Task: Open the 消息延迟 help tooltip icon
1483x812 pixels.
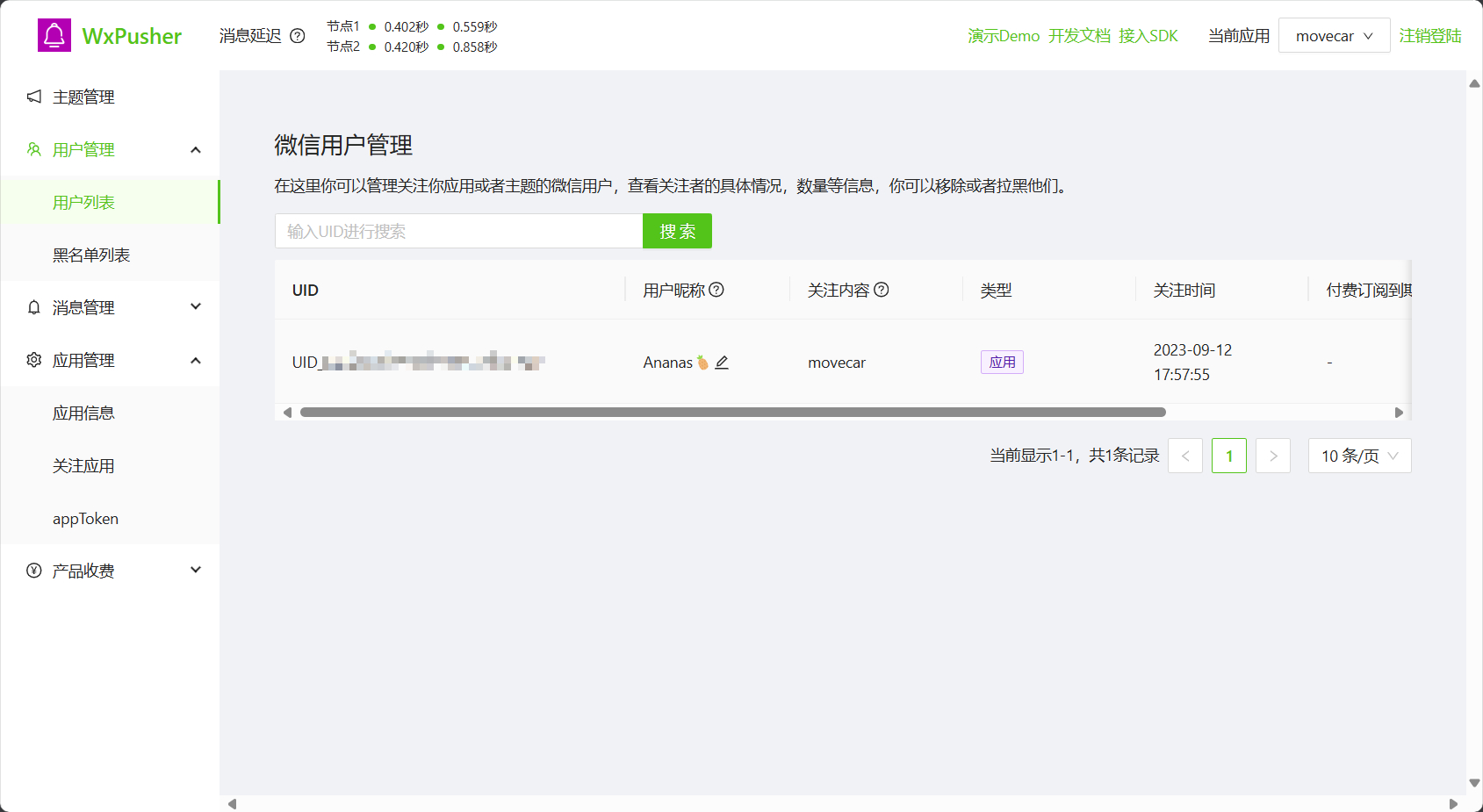Action: point(298,36)
